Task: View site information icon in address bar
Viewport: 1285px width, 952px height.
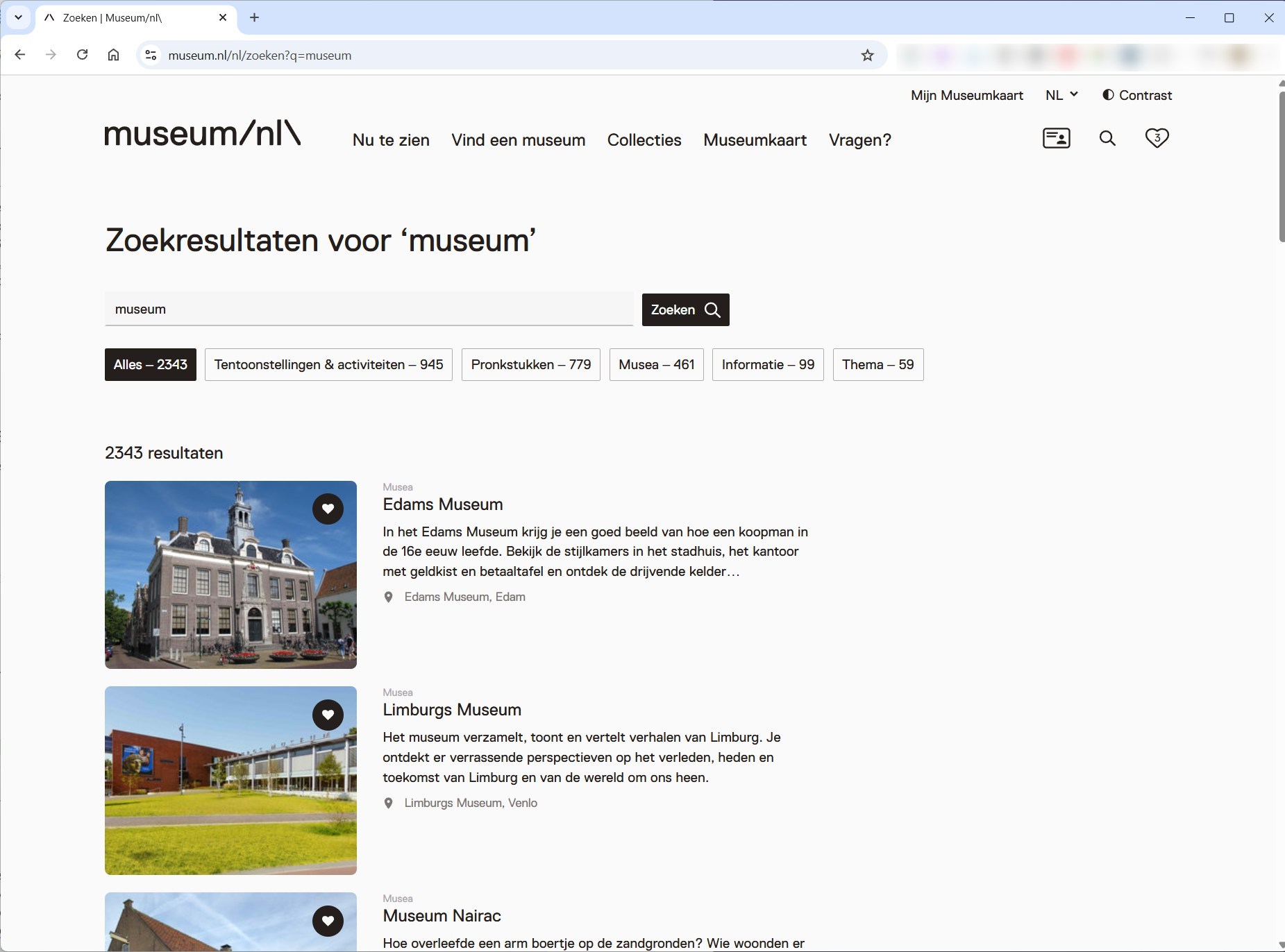Action: click(x=151, y=55)
